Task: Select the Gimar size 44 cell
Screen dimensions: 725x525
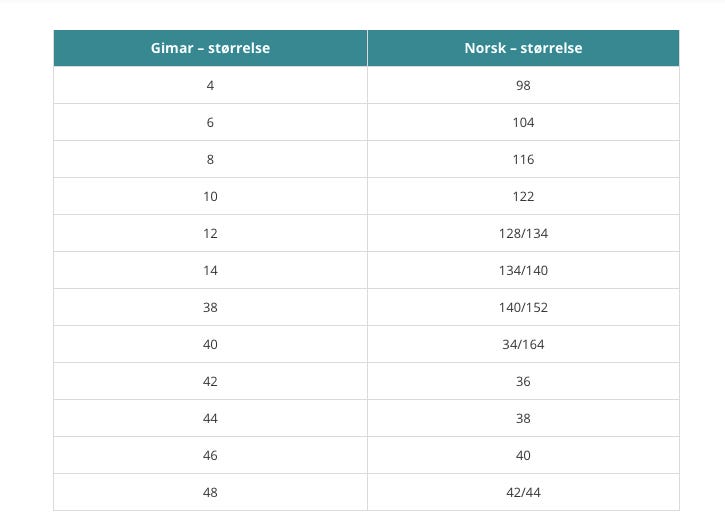Action: pos(210,418)
